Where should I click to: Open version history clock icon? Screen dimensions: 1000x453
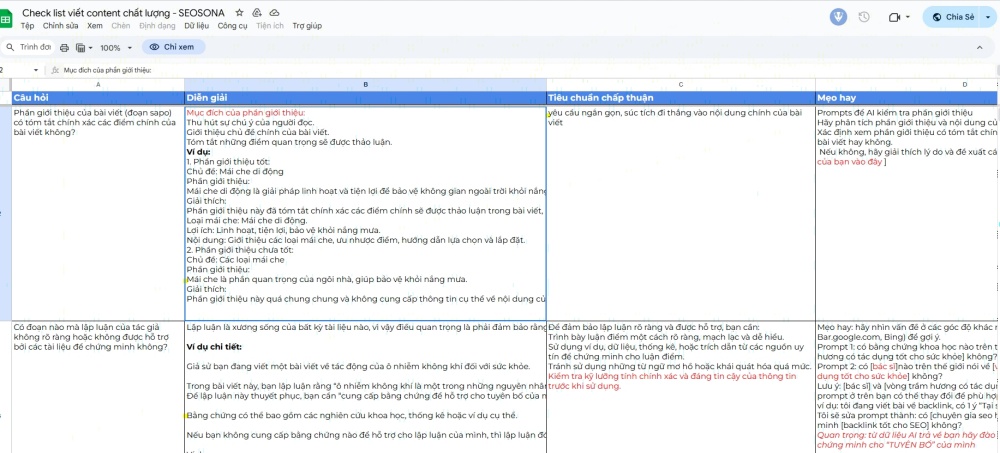click(863, 17)
